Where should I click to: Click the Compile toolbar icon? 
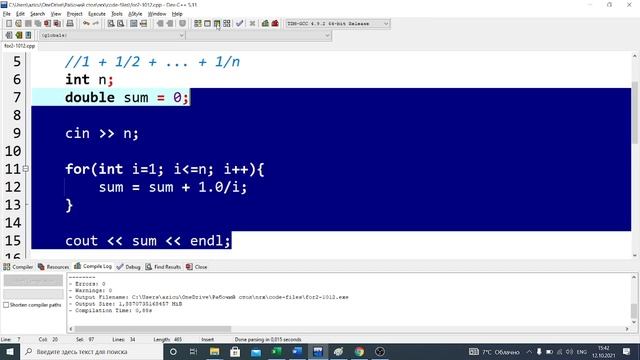click(198, 24)
